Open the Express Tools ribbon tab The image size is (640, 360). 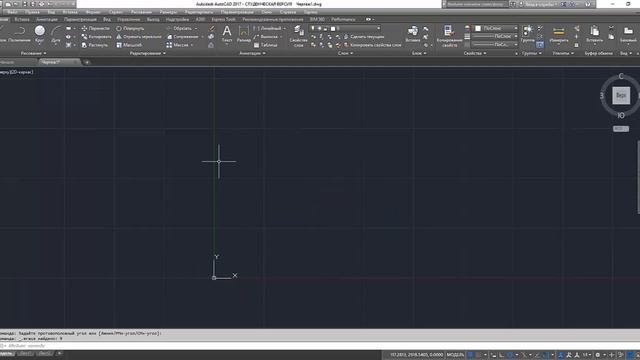223,19
